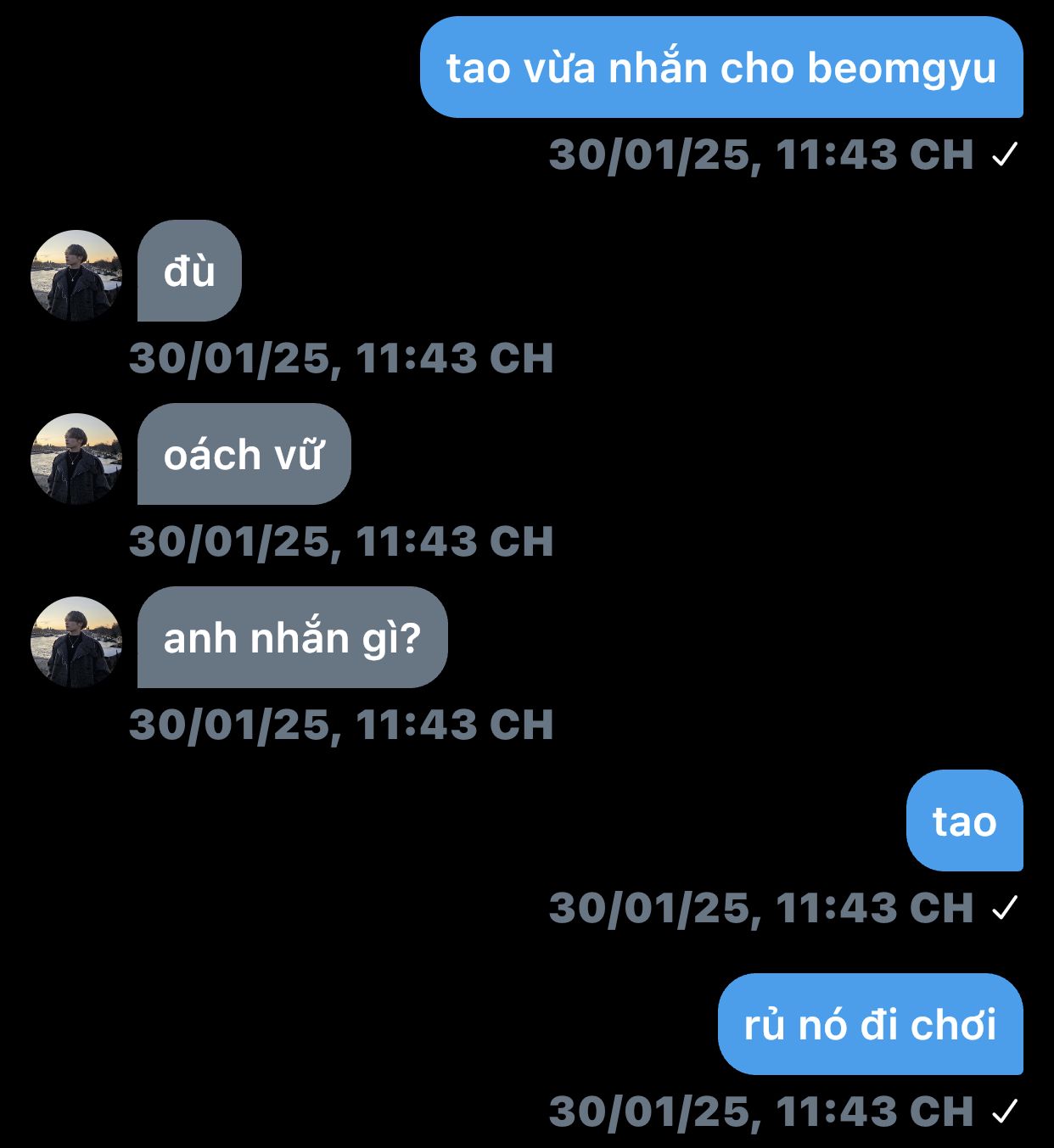Viewport: 1054px width, 1148px height.
Task: Select the short "tao" sent bubble
Action: pos(965,820)
